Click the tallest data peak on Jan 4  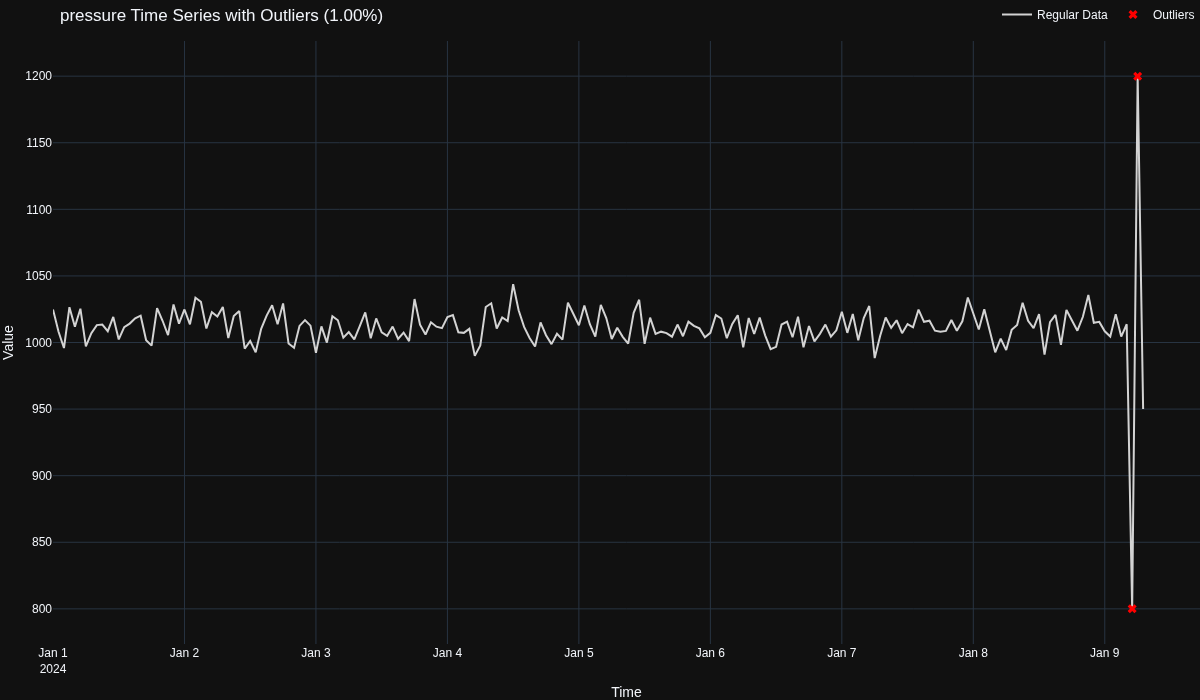tap(513, 285)
